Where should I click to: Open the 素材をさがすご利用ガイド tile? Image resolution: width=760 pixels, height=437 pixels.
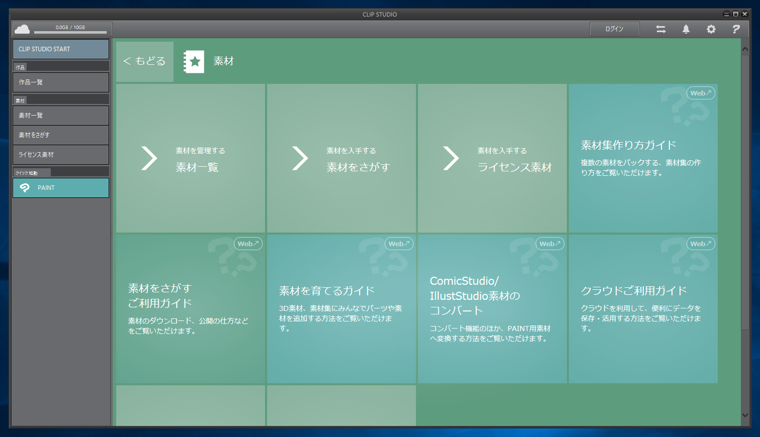190,309
